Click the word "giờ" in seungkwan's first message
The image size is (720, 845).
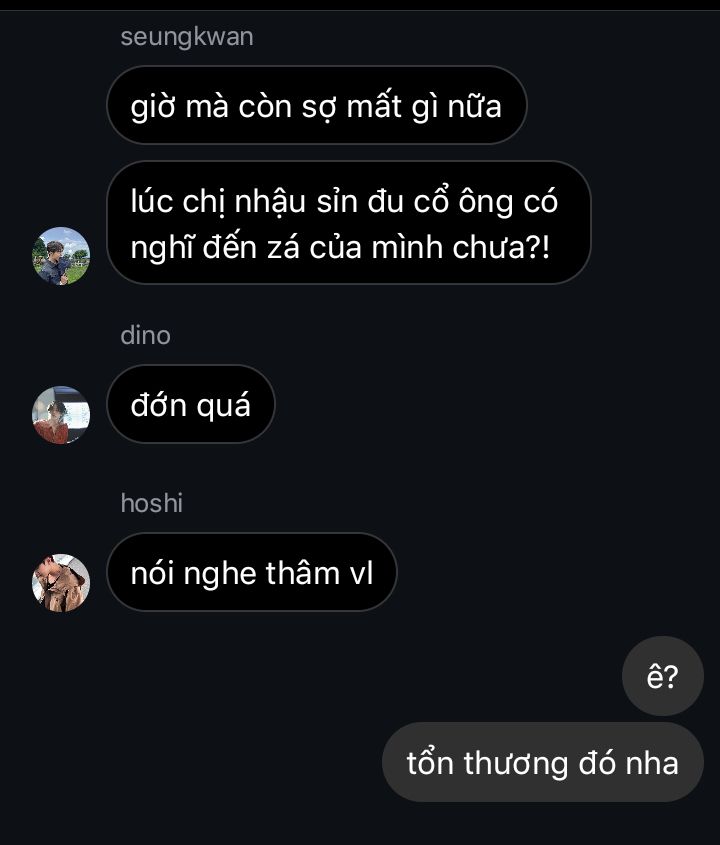pyautogui.click(x=153, y=107)
